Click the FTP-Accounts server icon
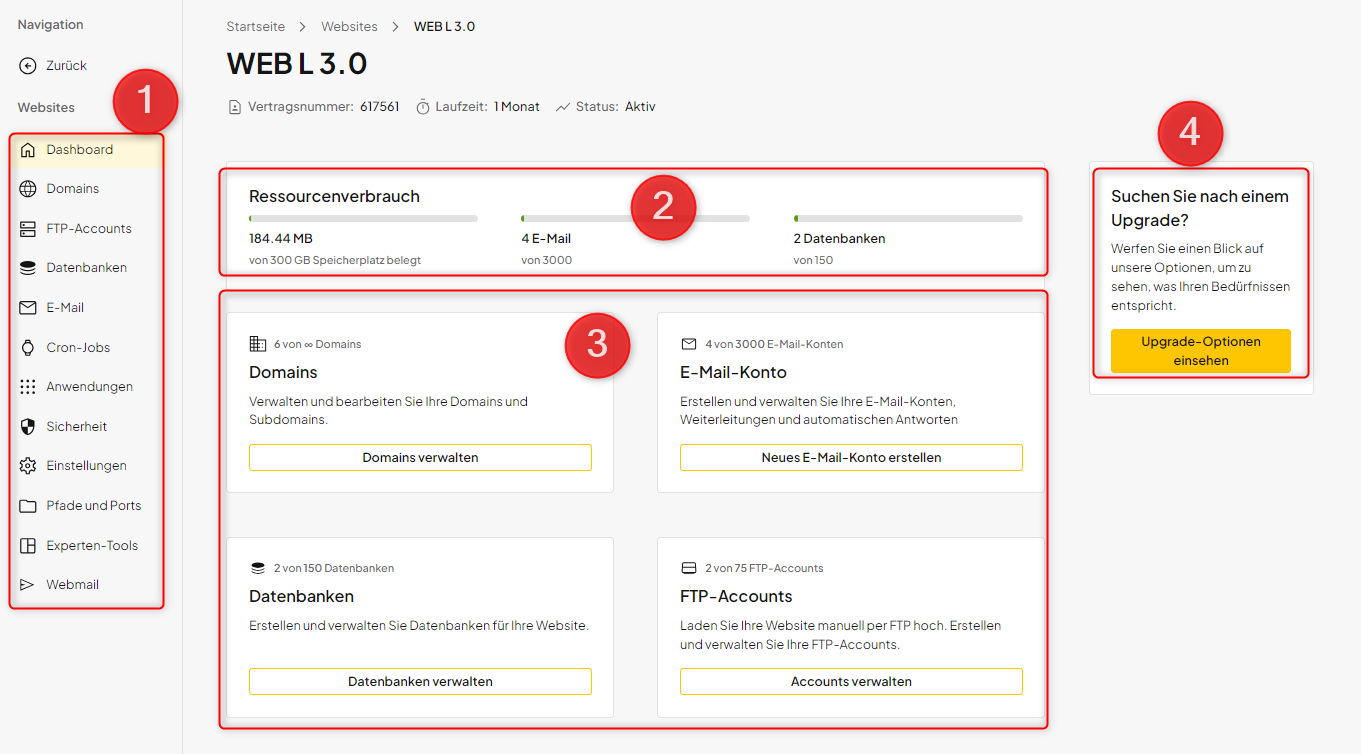The width and height of the screenshot is (1361, 754). [28, 229]
